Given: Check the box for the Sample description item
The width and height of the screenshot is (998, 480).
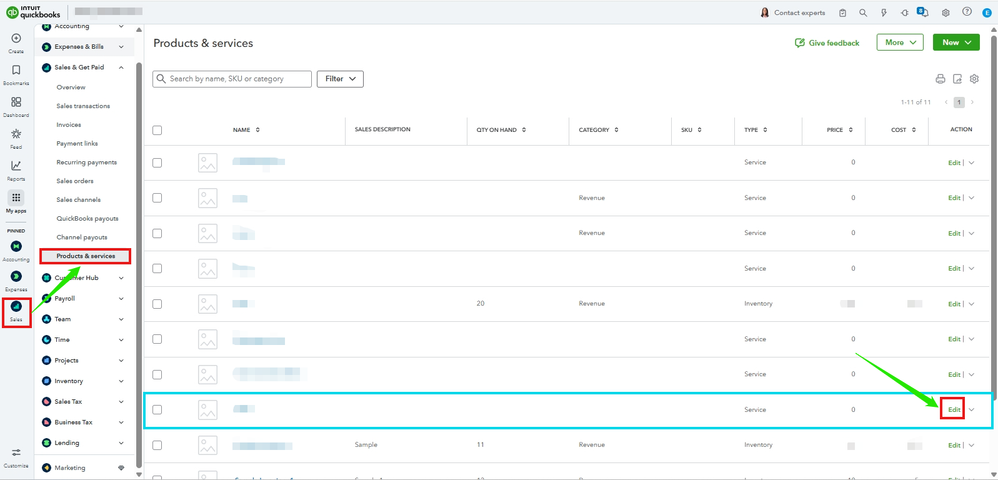Looking at the screenshot, I should click(x=157, y=445).
